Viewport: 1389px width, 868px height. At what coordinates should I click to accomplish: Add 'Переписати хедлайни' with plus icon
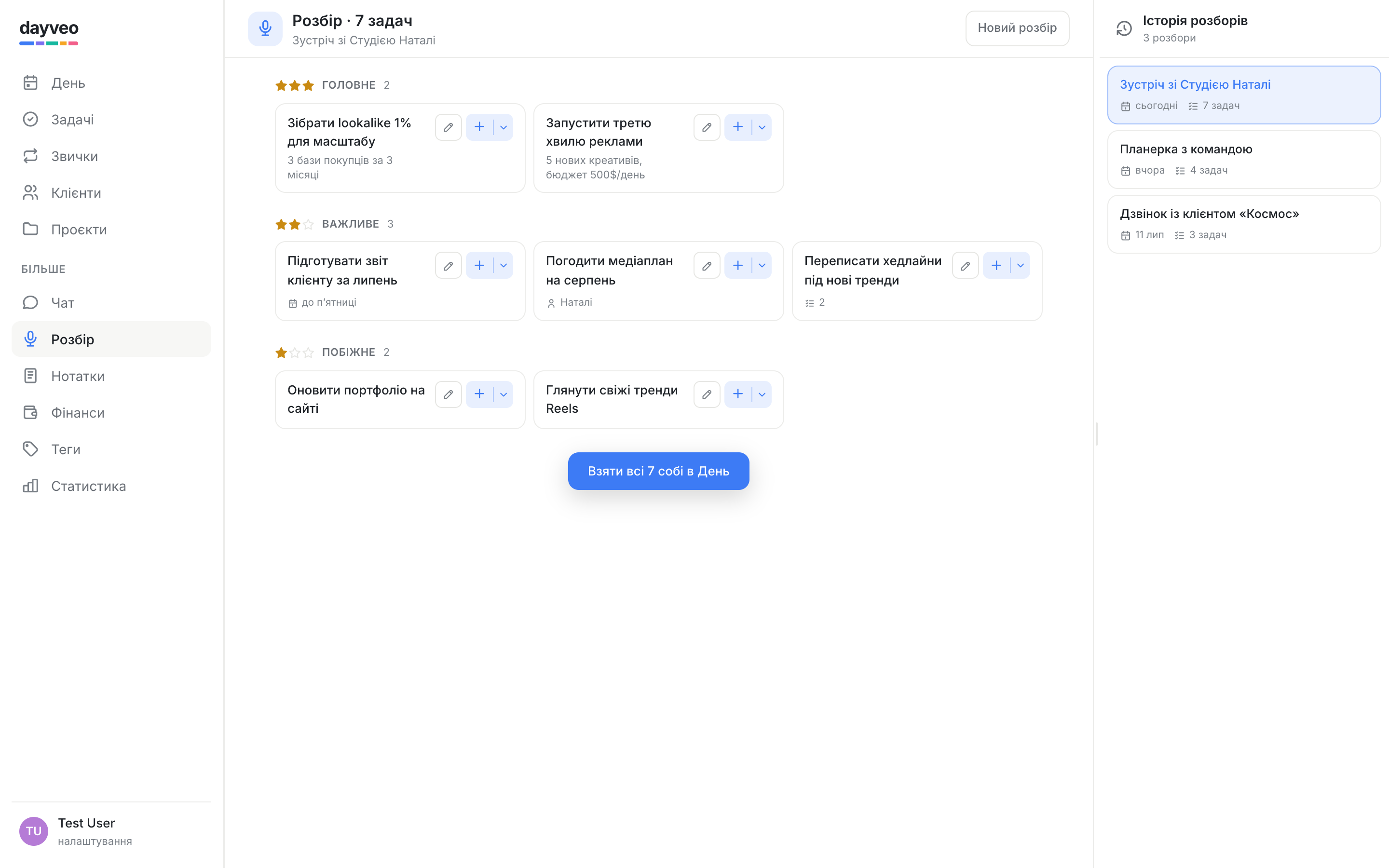tap(996, 265)
